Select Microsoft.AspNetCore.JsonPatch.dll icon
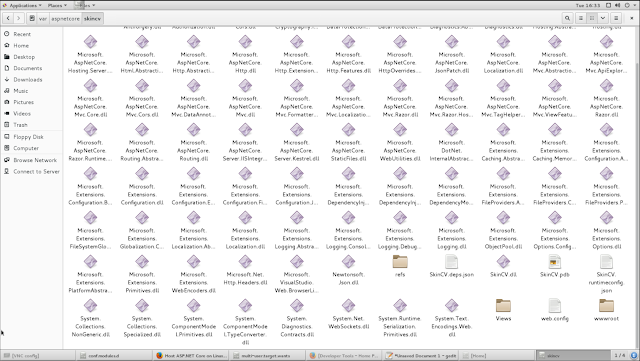The height and width of the screenshot is (361, 640). coord(451,42)
